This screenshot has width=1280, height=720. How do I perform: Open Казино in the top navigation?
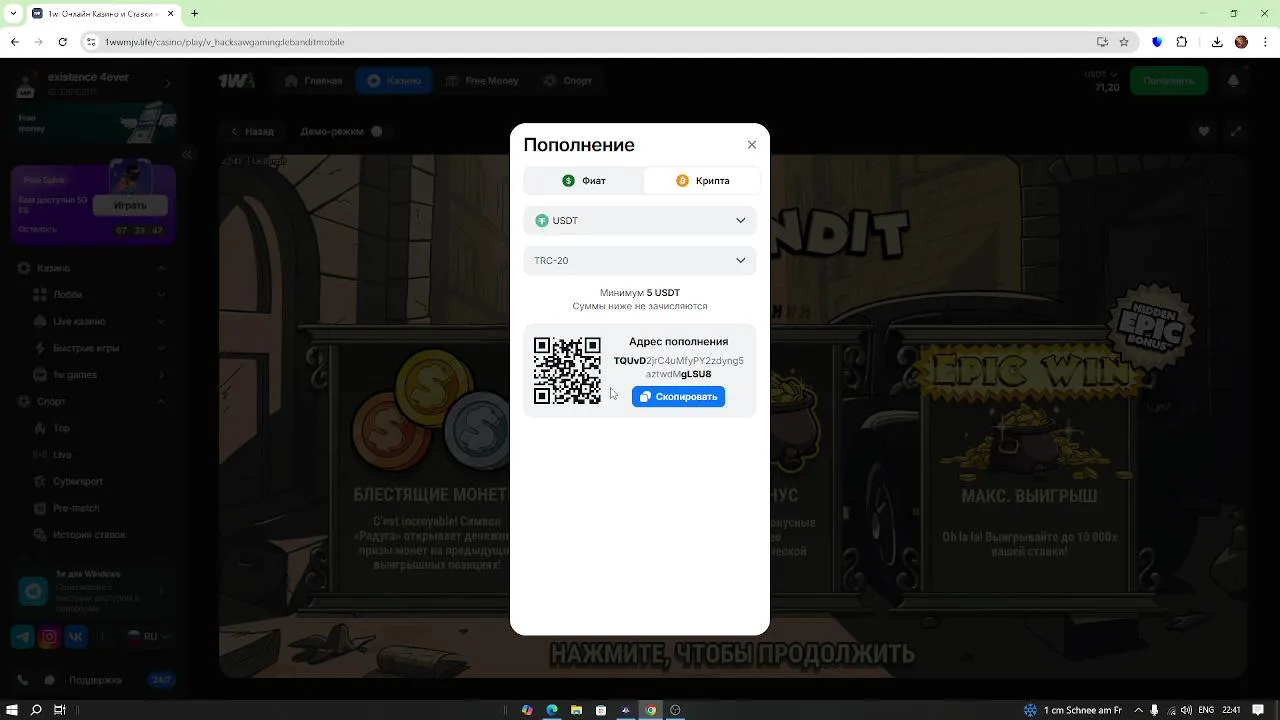[x=394, y=81]
